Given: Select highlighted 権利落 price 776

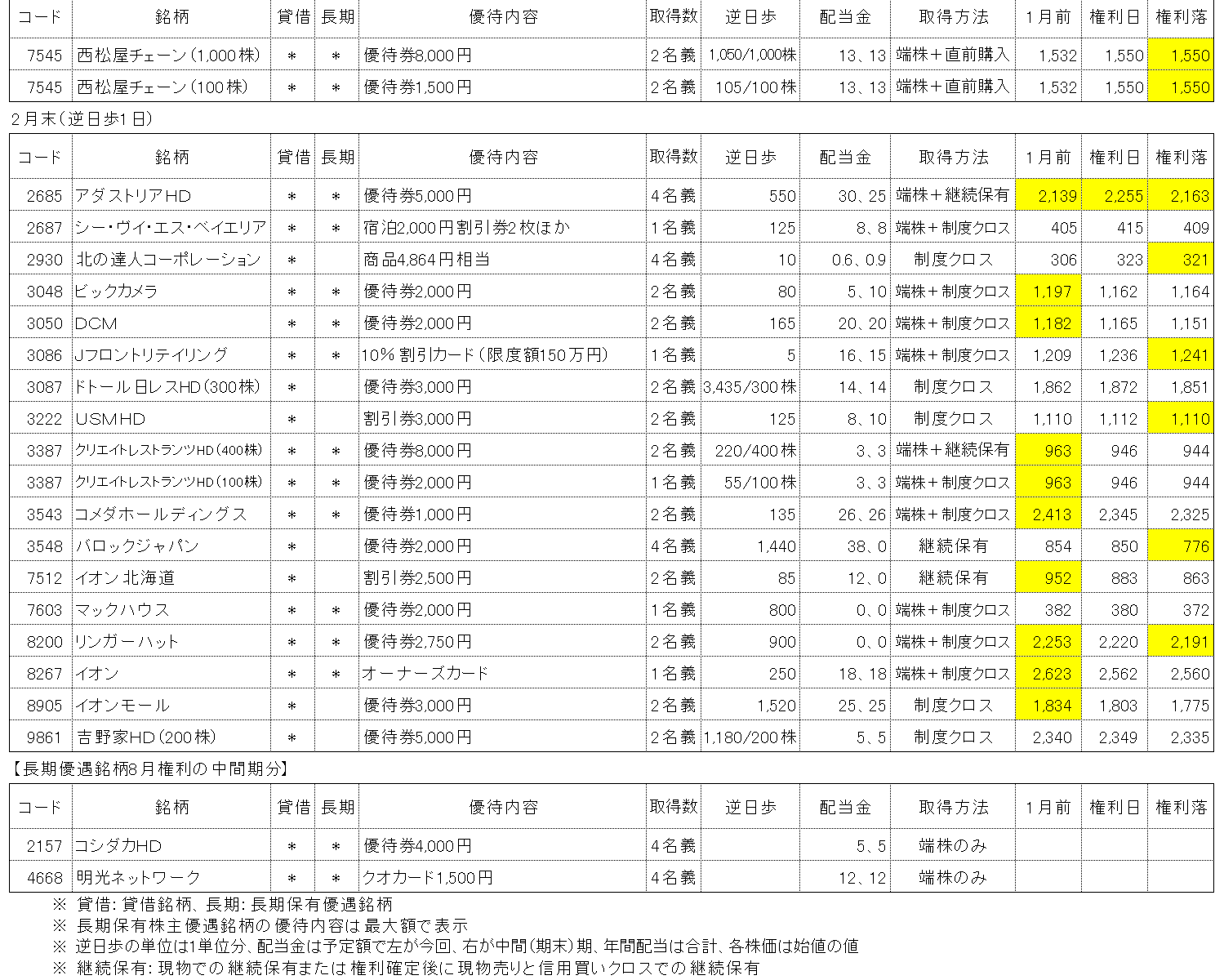Looking at the screenshot, I should [1181, 546].
